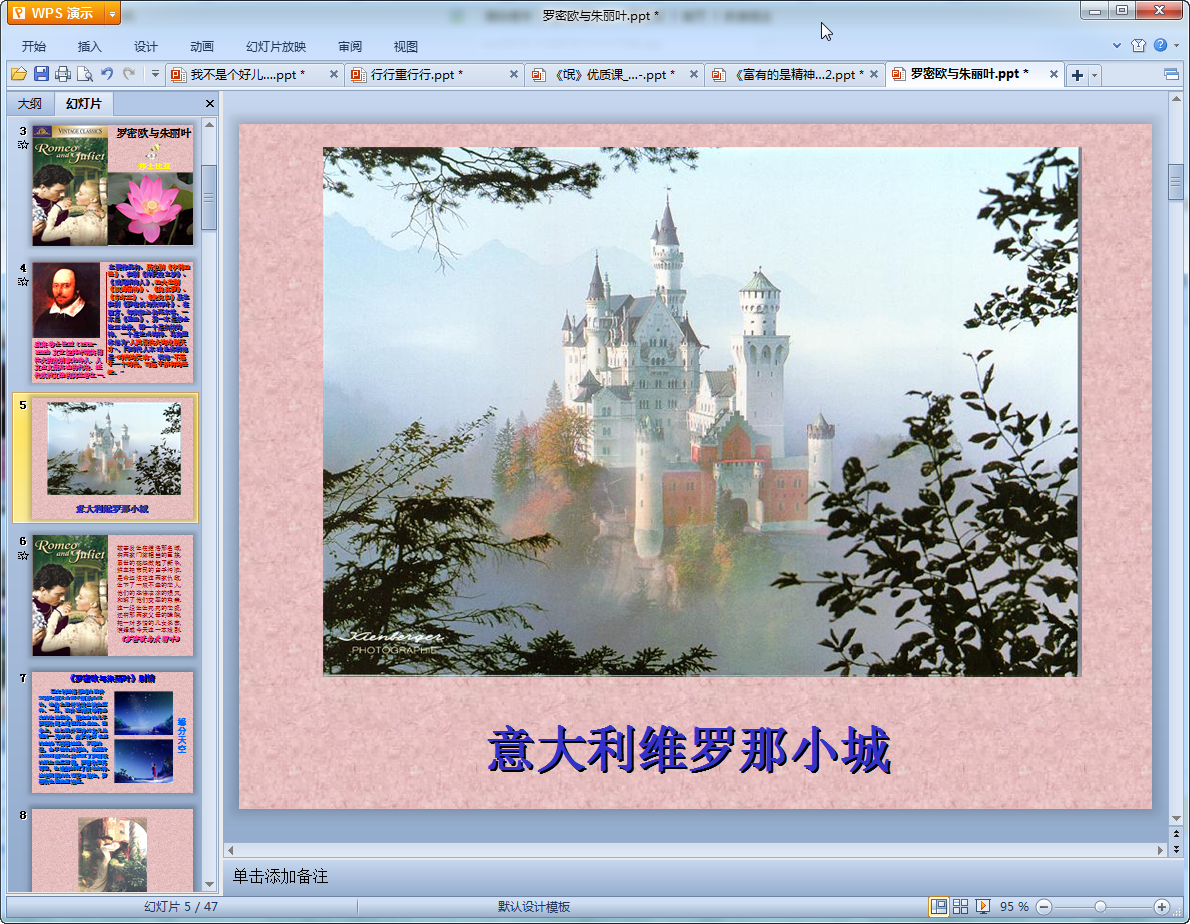Image resolution: width=1190 pixels, height=924 pixels.
Task: Click the Save floppy disk icon
Action: pyautogui.click(x=41, y=74)
